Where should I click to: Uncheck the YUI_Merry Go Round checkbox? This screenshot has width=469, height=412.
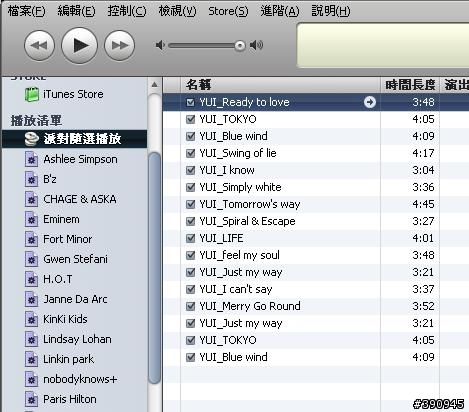(x=190, y=306)
